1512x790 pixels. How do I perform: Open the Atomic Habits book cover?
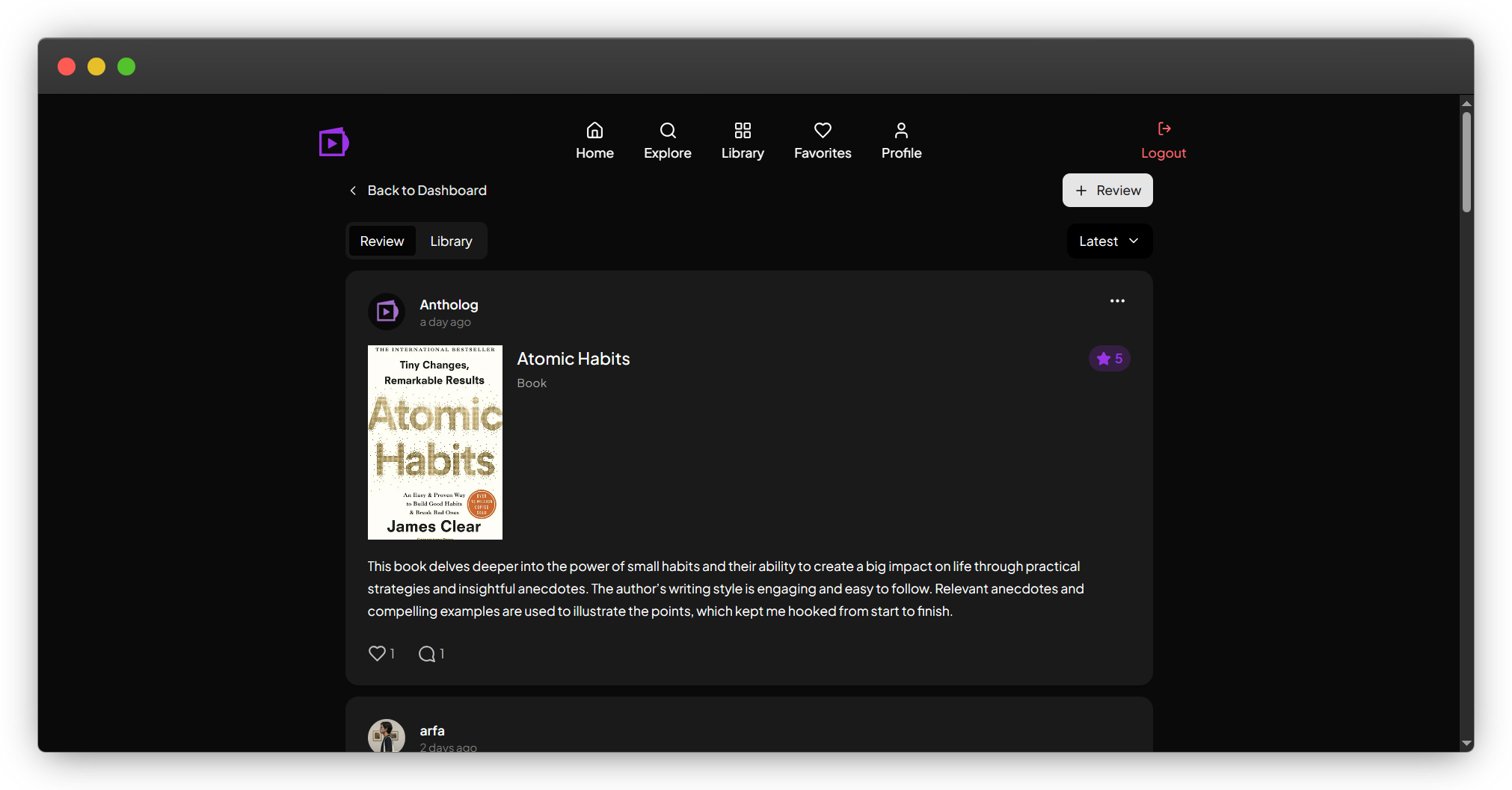tap(435, 442)
